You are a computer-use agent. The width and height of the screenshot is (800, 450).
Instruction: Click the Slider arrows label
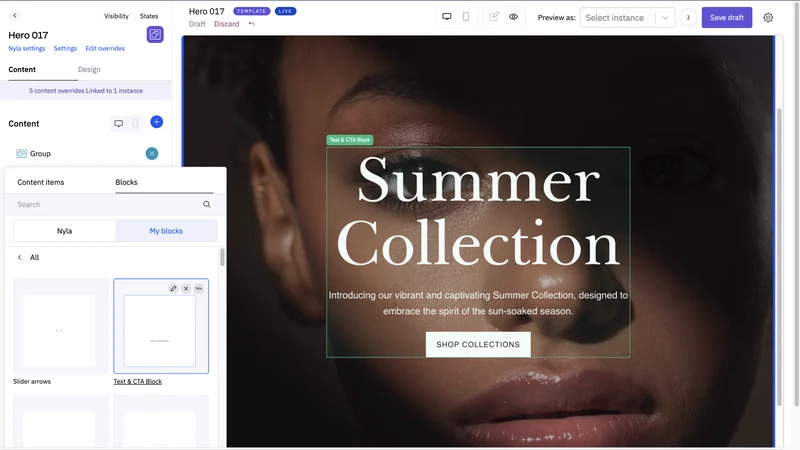click(32, 382)
